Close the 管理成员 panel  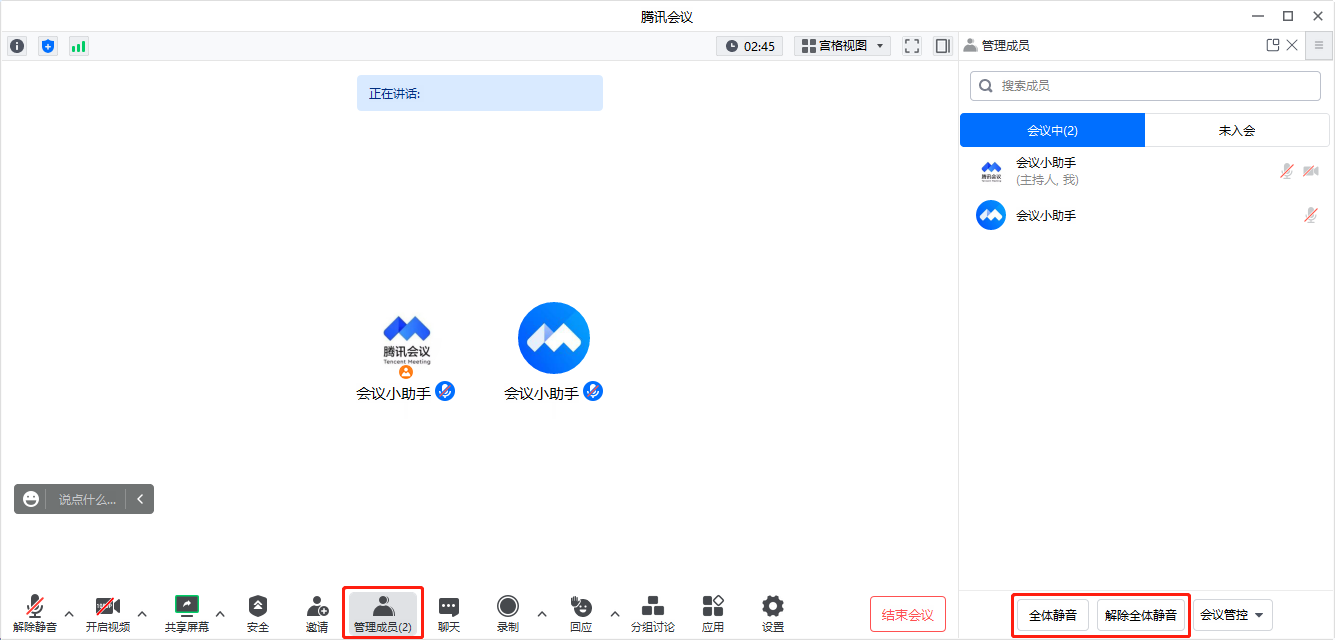tap(1292, 45)
